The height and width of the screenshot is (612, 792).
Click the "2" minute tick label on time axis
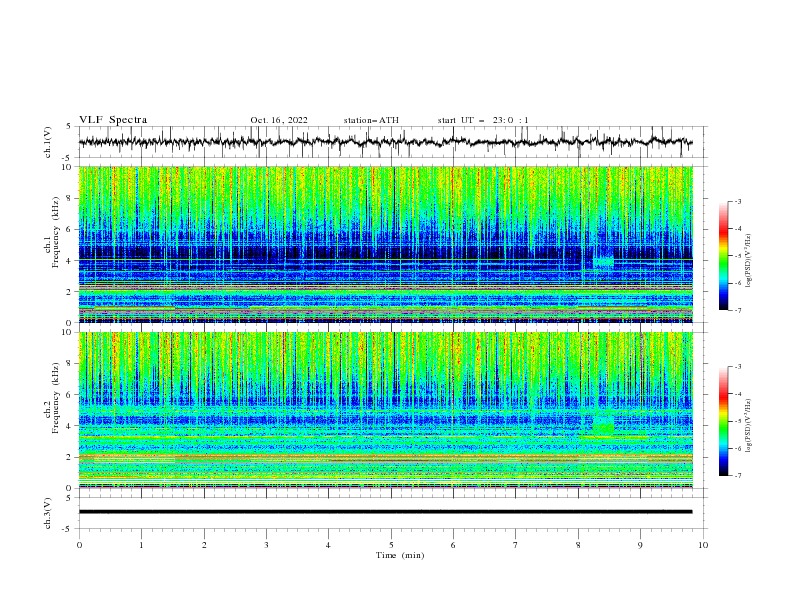click(204, 545)
